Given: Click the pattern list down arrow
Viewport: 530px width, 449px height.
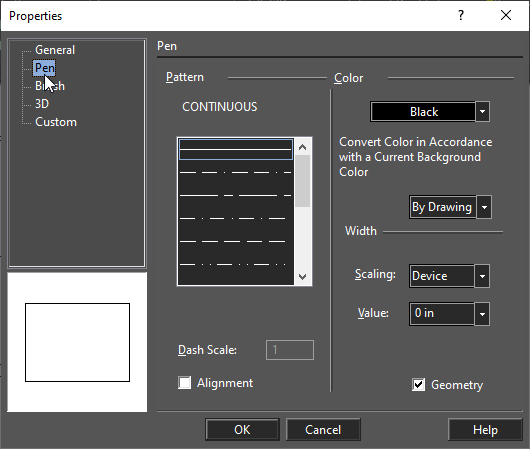Looking at the screenshot, I should coord(303,277).
